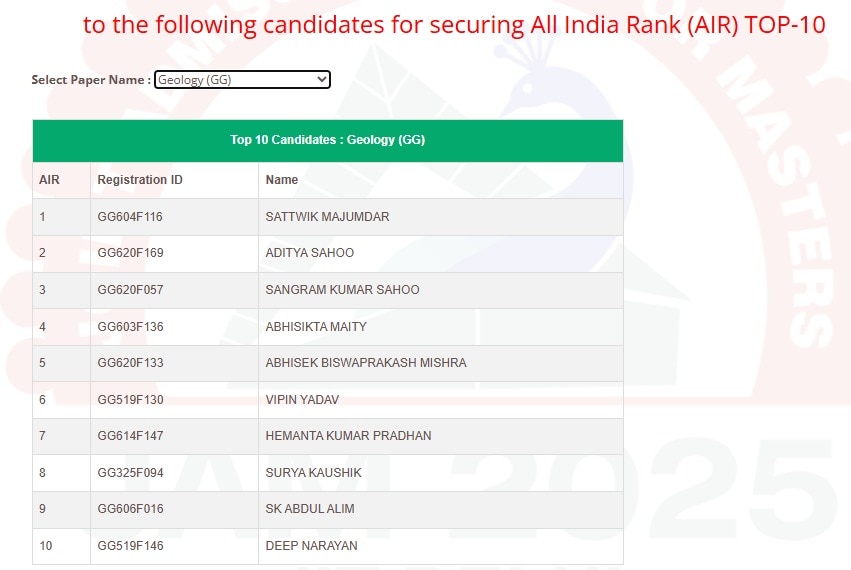Click the Name column header
Viewport: 851px width, 570px height.
click(282, 180)
